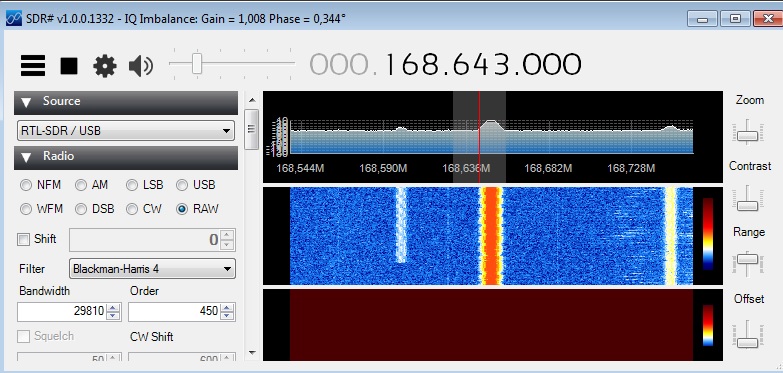
Task: Increase the Bandwidth value with the up arrow
Action: (114, 308)
